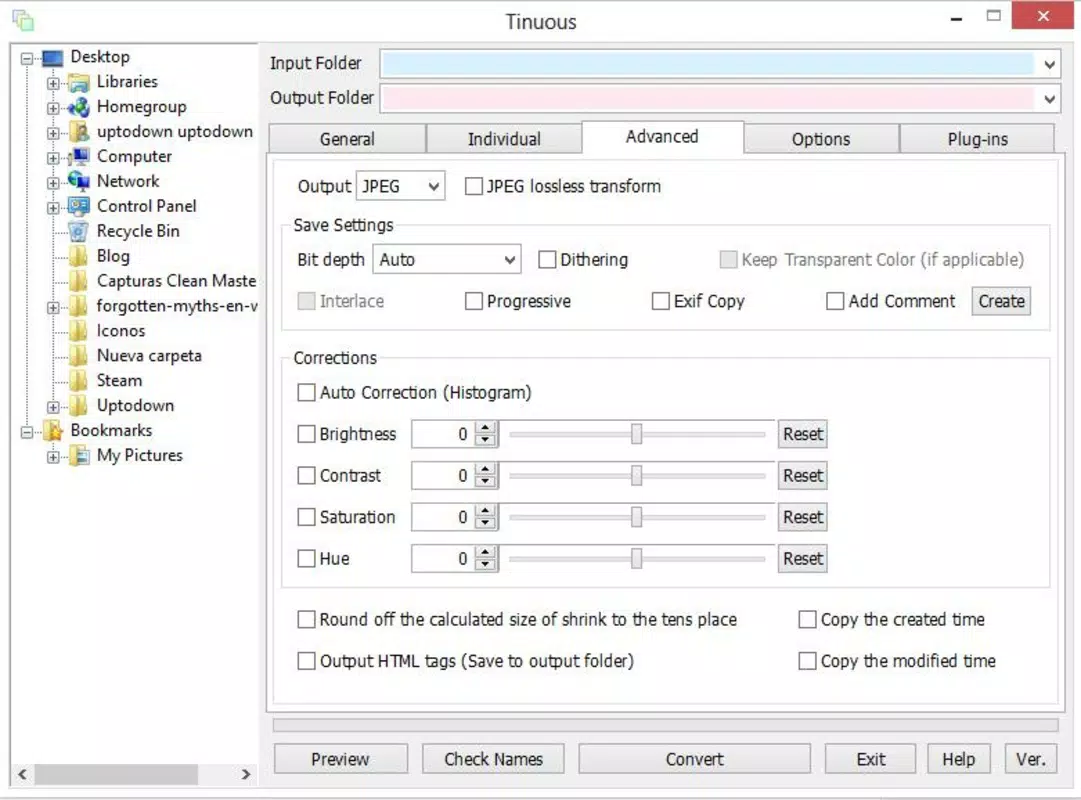Expand the Libraries tree node
Image resolution: width=1081 pixels, height=800 pixels.
pyautogui.click(x=53, y=83)
